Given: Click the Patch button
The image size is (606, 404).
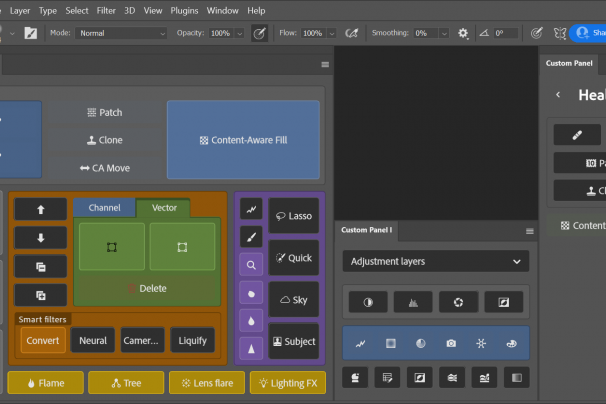Looking at the screenshot, I should point(105,113).
